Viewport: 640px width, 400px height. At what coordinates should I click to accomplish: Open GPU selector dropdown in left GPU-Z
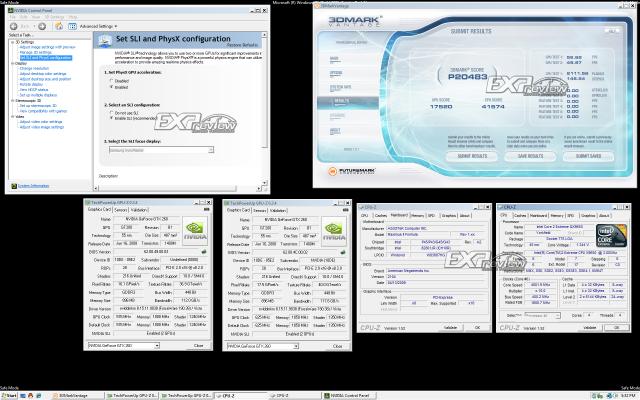(x=130, y=344)
